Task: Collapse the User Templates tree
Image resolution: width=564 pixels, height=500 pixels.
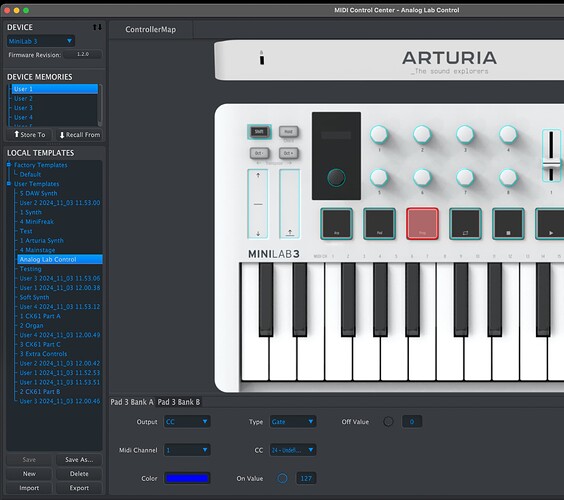Action: click(9, 184)
